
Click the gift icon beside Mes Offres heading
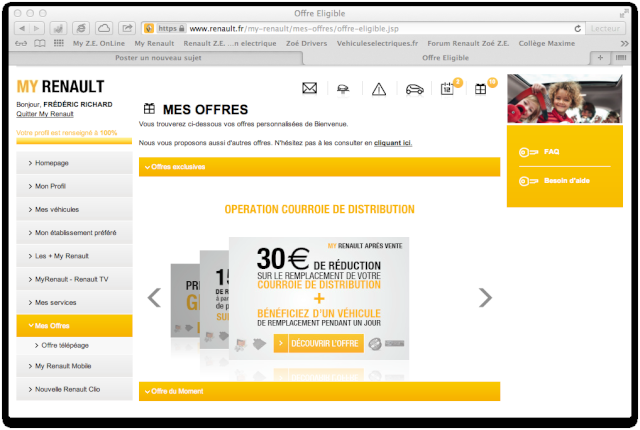coord(149,109)
